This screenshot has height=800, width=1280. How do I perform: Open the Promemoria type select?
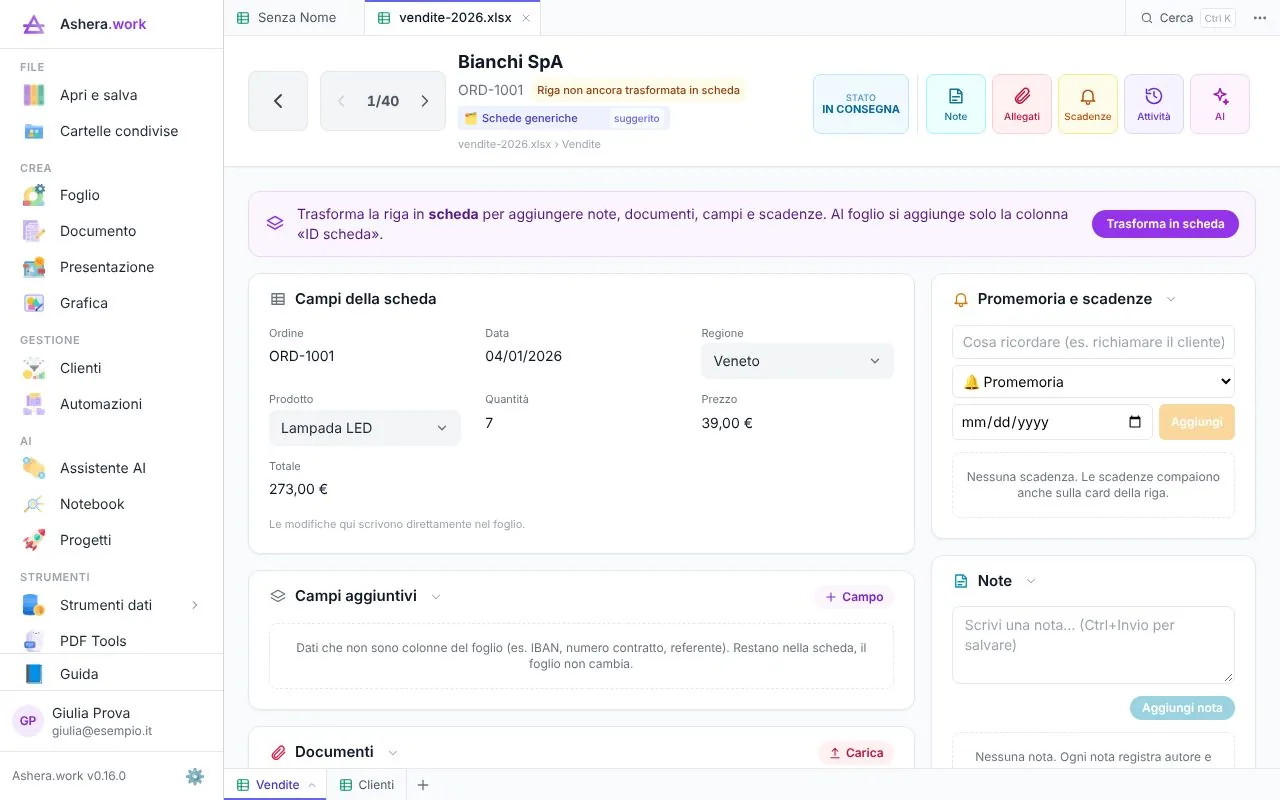pyautogui.click(x=1093, y=382)
